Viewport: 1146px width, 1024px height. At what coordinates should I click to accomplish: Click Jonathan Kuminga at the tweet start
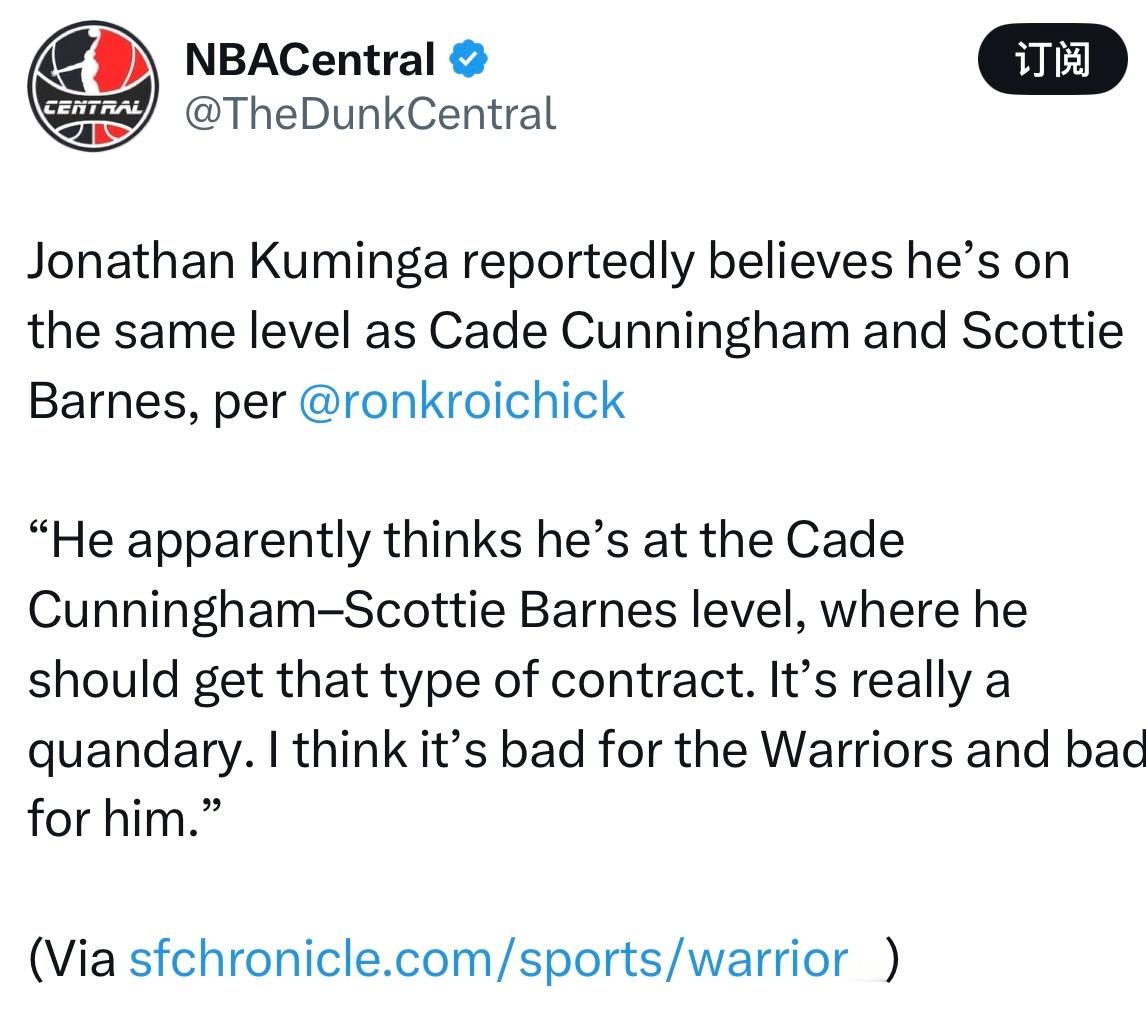(x=238, y=262)
